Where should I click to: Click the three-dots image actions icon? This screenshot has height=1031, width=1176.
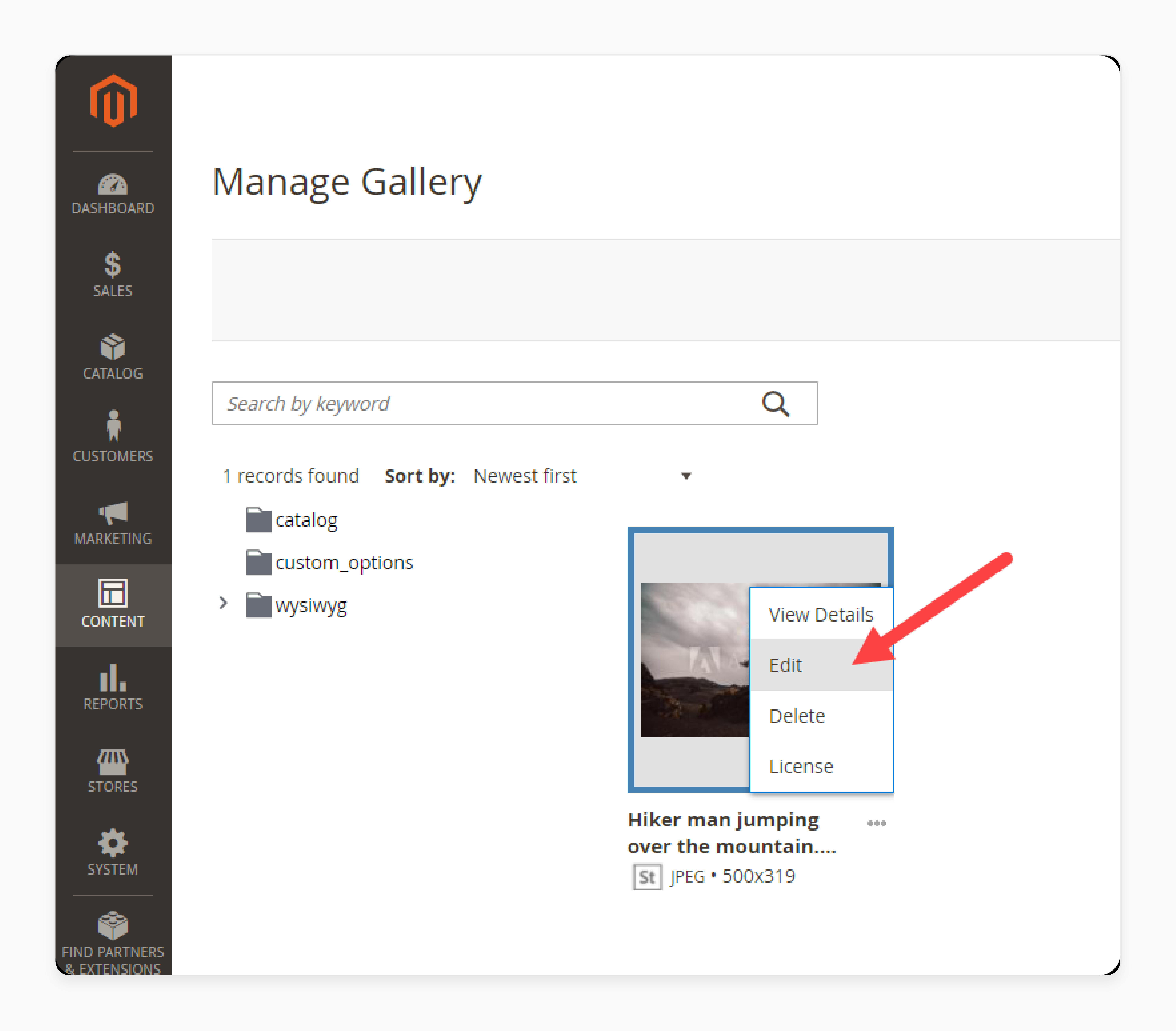pos(876,823)
